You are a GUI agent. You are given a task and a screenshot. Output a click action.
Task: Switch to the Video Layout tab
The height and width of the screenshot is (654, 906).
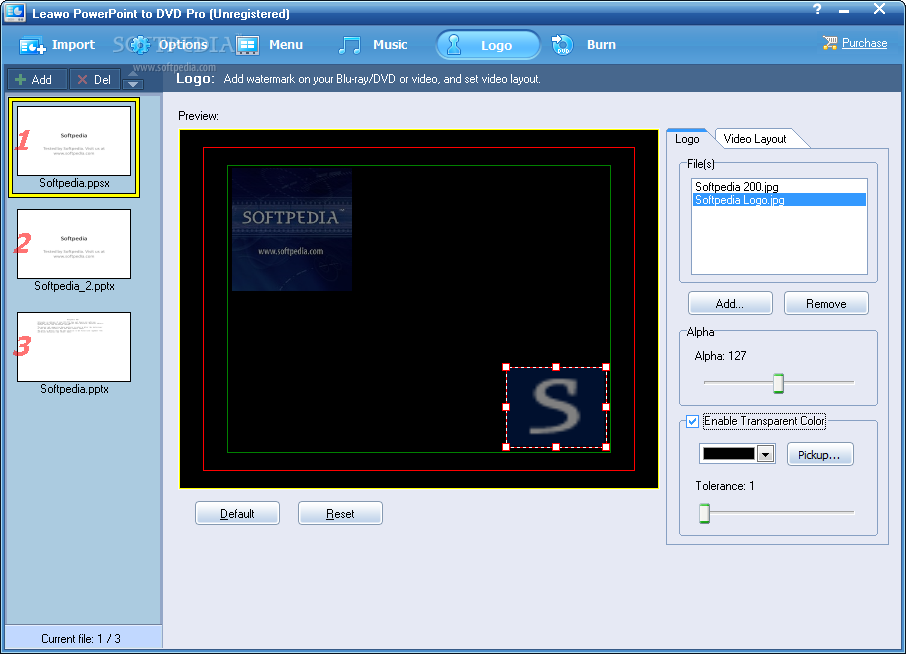pyautogui.click(x=755, y=139)
